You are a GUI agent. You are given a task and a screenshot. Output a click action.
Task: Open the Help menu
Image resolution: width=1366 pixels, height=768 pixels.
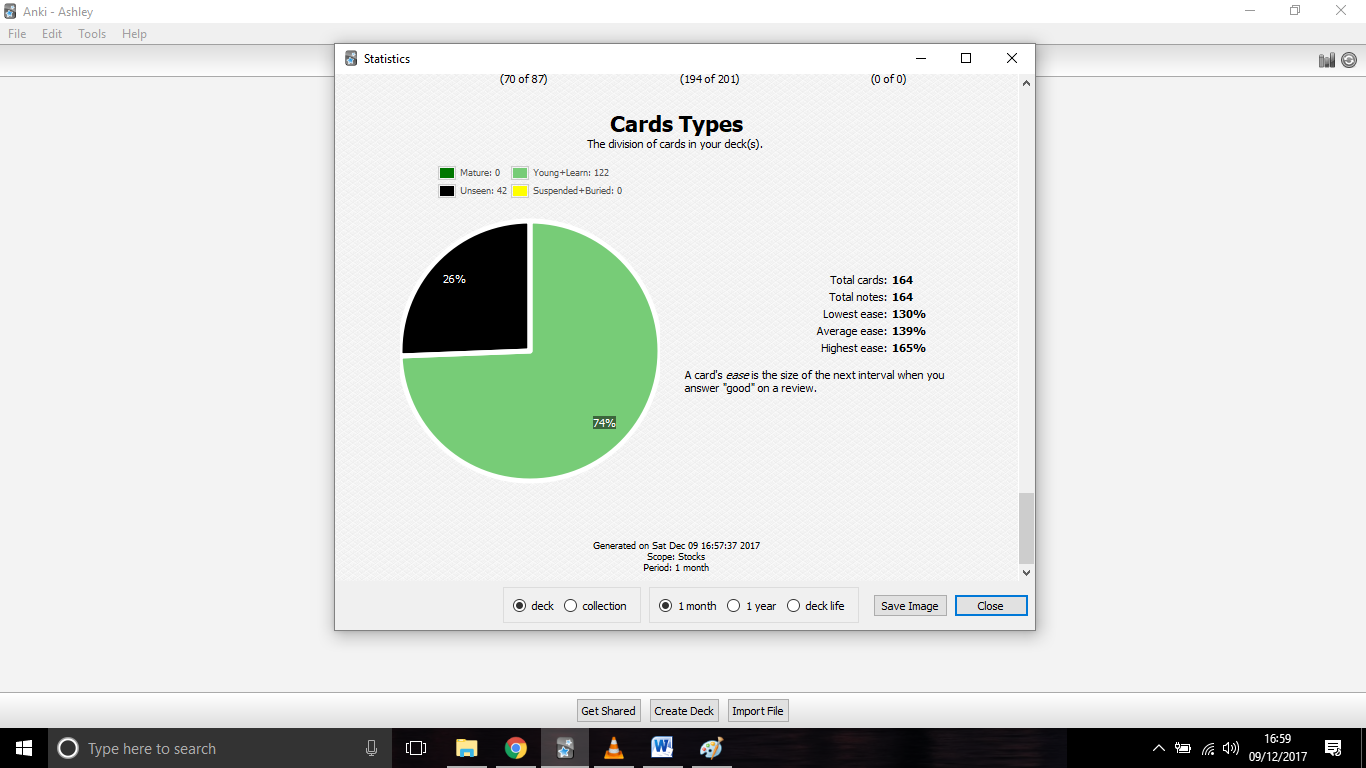tap(134, 34)
